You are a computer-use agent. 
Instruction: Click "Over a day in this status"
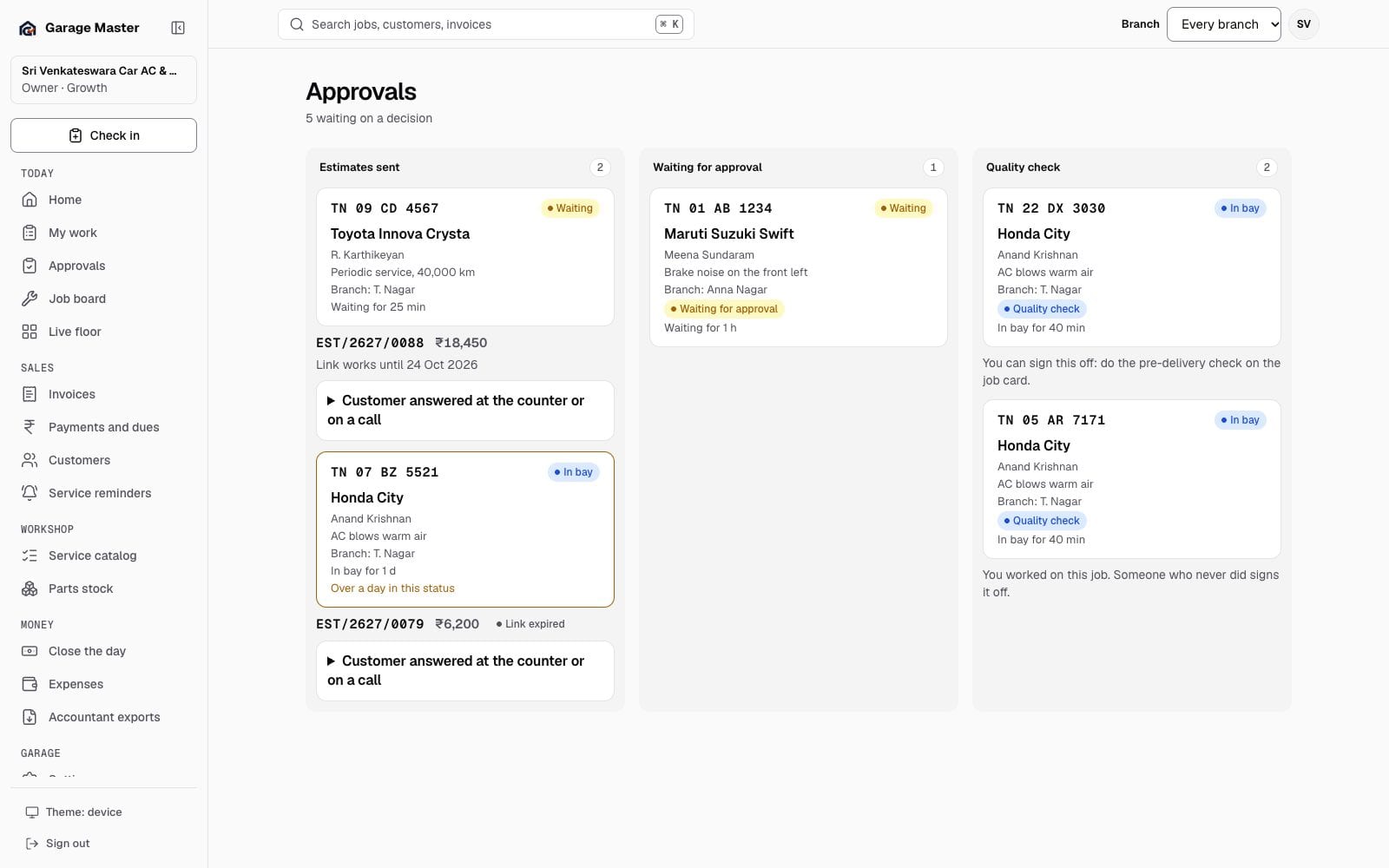(x=392, y=589)
